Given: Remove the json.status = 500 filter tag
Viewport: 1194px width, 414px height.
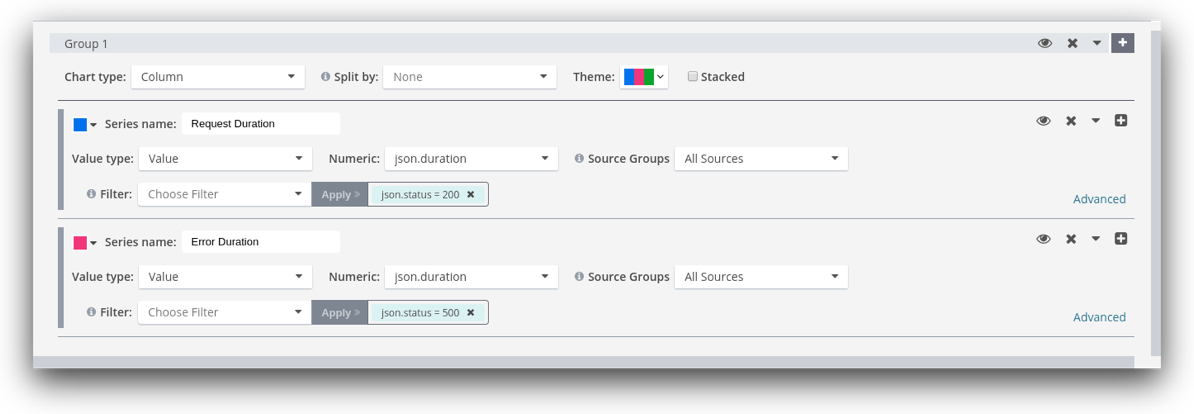Looking at the screenshot, I should tap(471, 313).
